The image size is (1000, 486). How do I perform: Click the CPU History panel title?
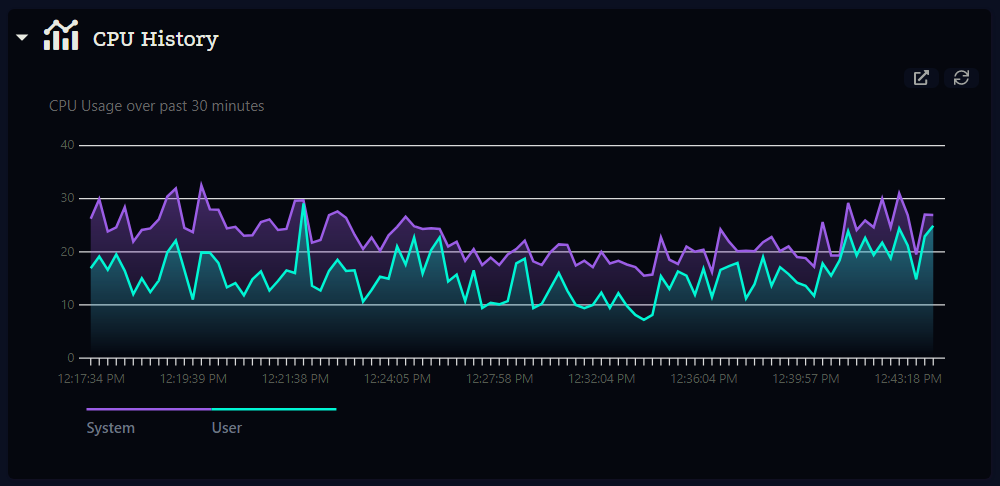click(x=155, y=39)
